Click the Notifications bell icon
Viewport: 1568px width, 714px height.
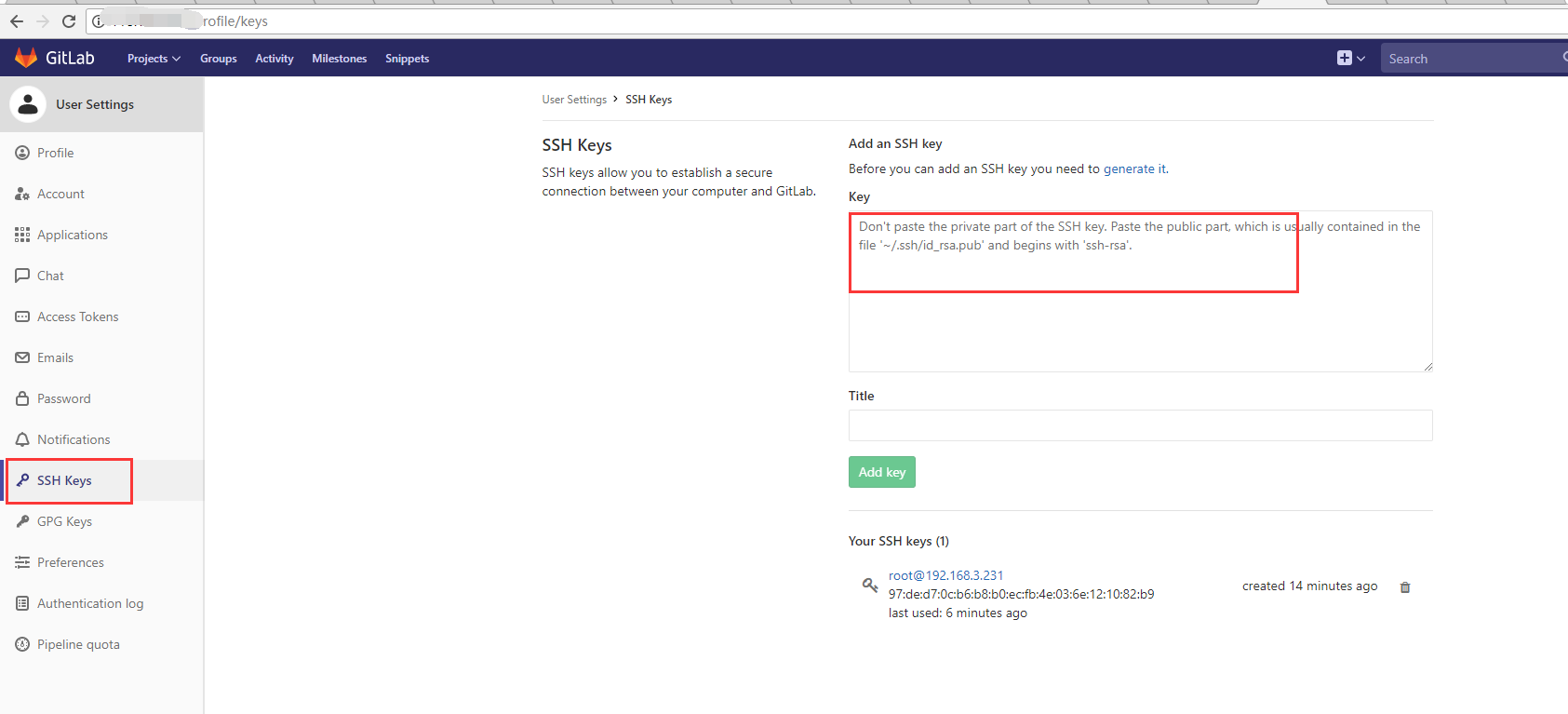coord(22,439)
